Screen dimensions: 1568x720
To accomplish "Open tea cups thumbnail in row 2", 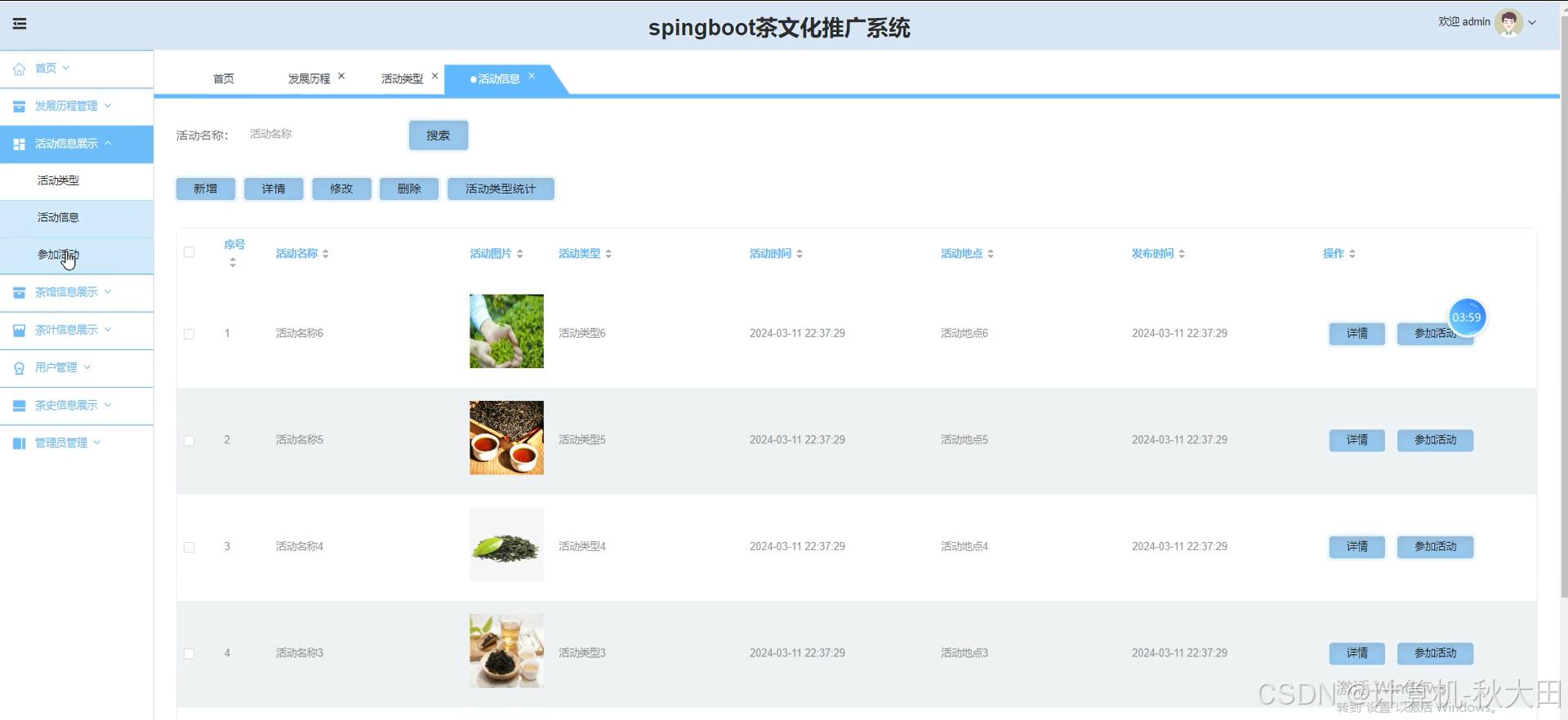I will (x=506, y=438).
